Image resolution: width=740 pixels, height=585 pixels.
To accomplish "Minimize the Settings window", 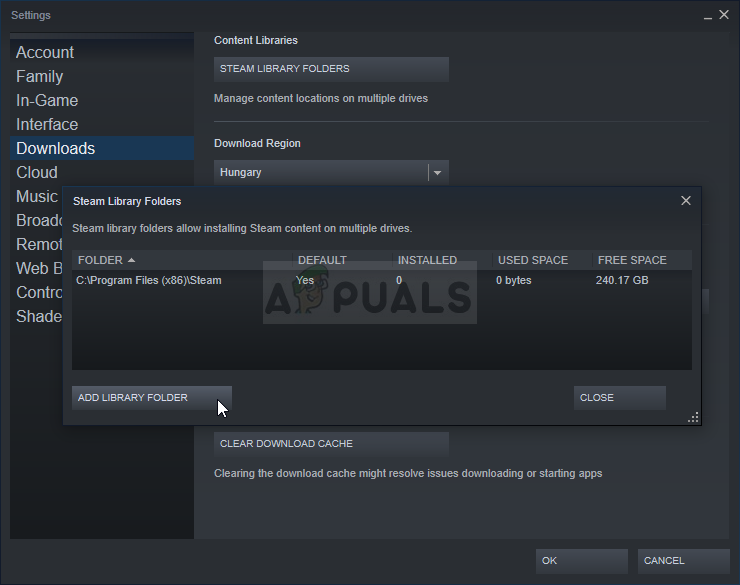I will (707, 16).
